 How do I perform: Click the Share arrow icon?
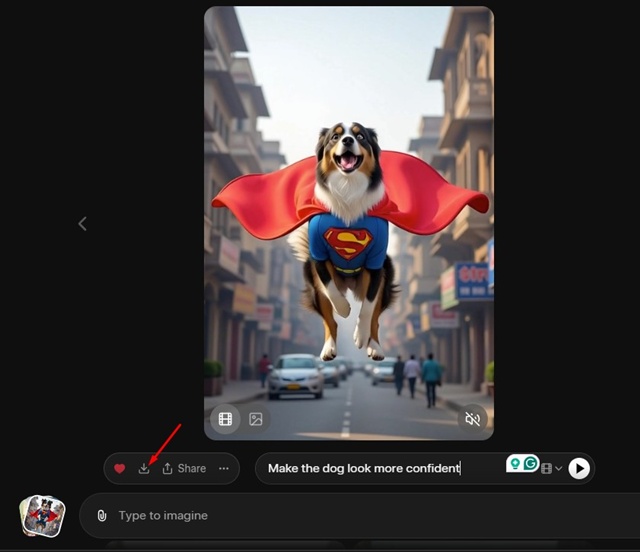click(x=168, y=468)
